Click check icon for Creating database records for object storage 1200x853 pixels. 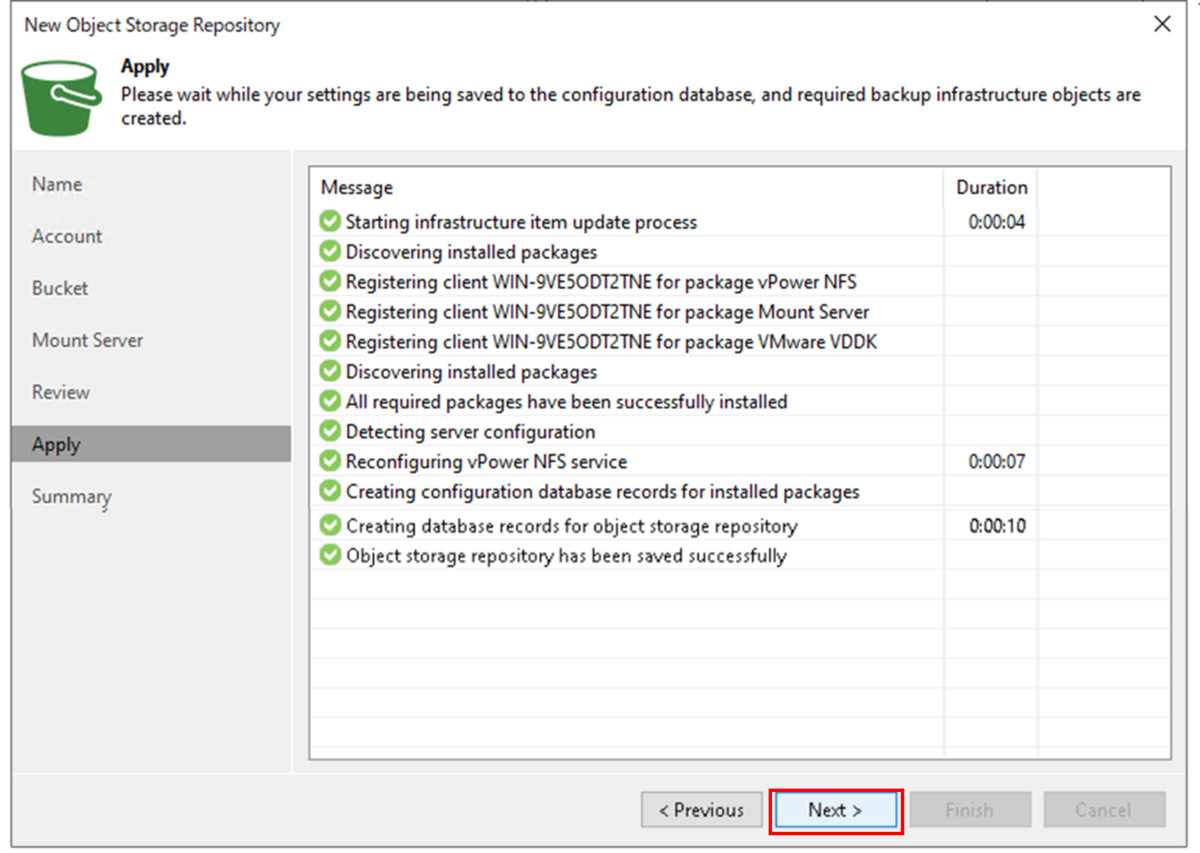click(330, 525)
